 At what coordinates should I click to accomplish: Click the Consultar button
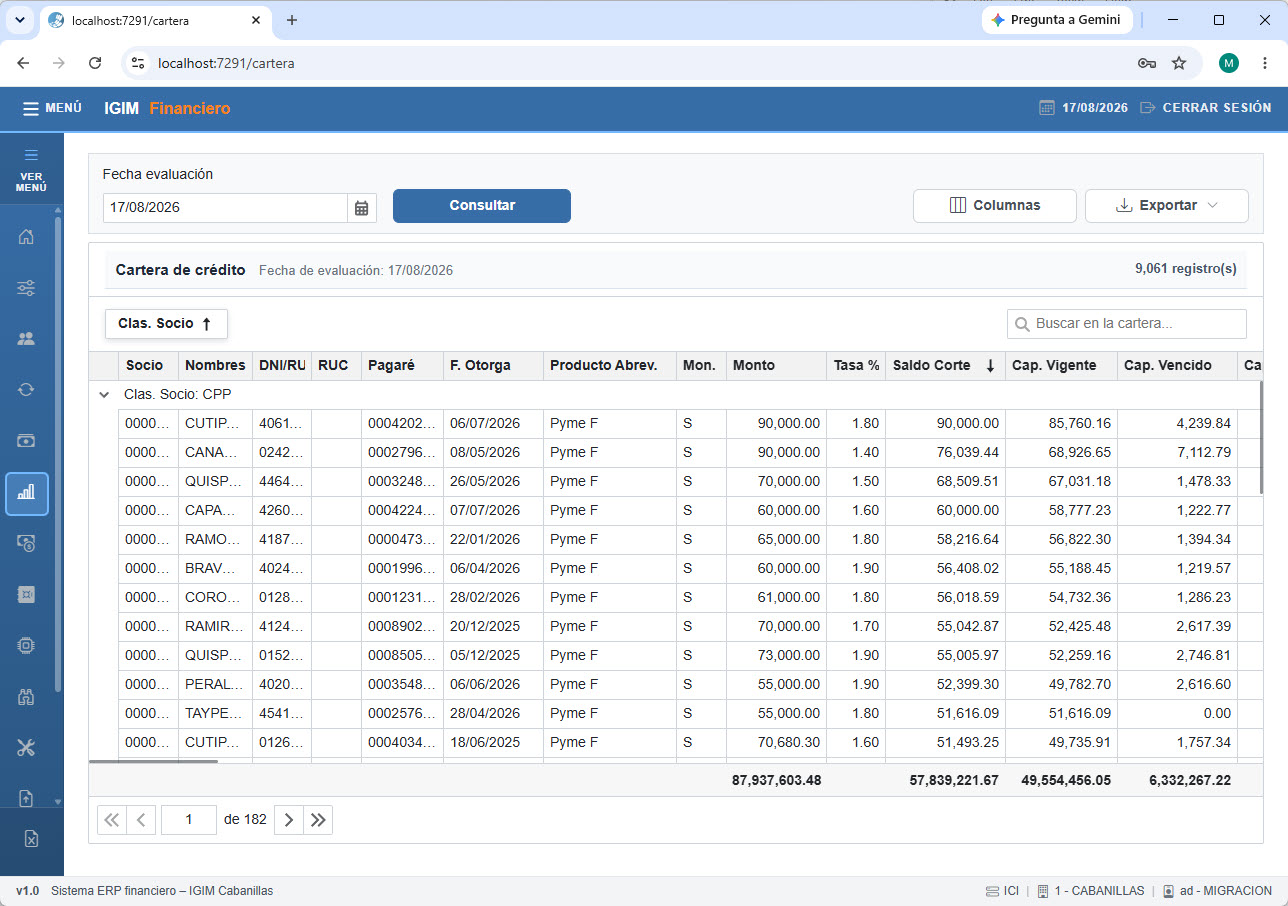pos(482,206)
